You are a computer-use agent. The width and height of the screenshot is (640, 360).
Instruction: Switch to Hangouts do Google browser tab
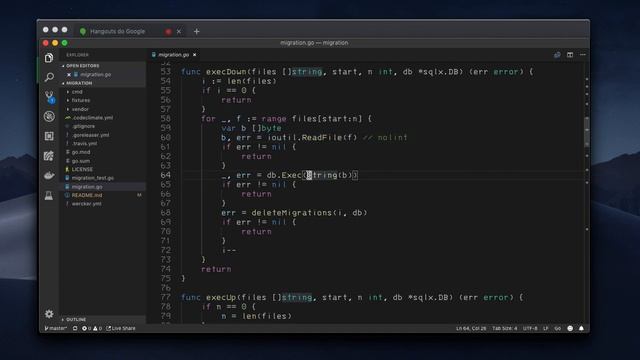pos(117,31)
